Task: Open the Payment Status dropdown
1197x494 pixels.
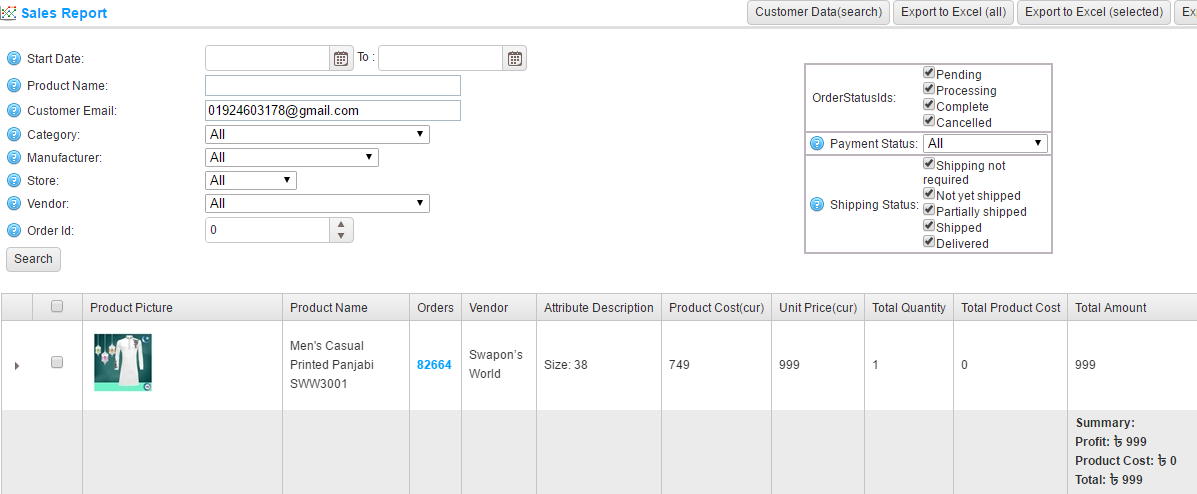Action: (x=986, y=143)
